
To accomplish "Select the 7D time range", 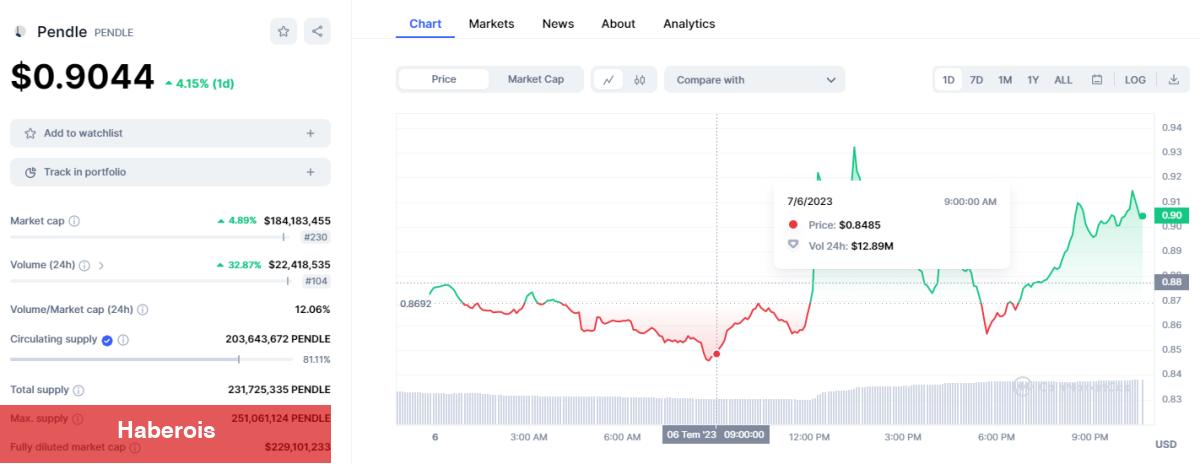I will pyautogui.click(x=976, y=80).
